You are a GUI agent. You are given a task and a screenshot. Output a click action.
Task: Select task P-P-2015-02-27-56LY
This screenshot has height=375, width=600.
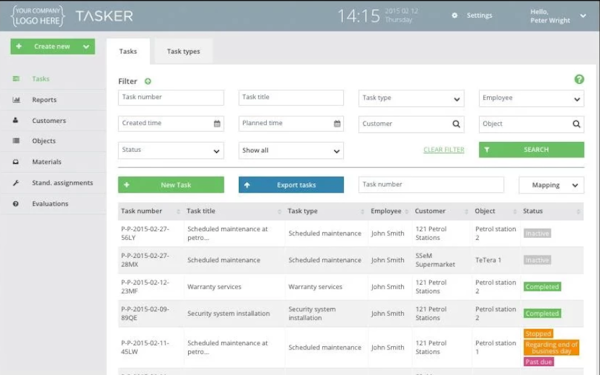(x=145, y=233)
